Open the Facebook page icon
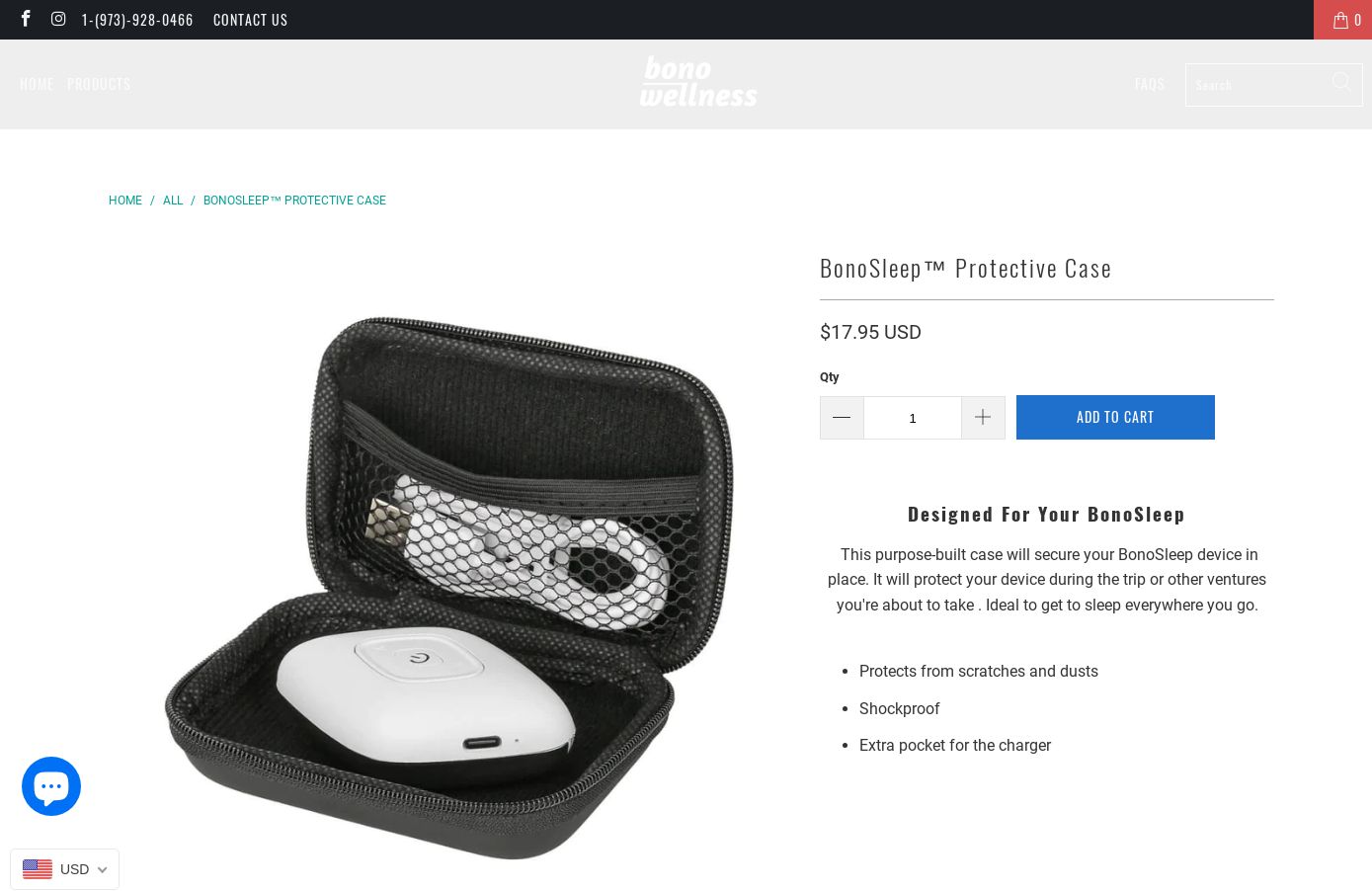 (x=26, y=19)
